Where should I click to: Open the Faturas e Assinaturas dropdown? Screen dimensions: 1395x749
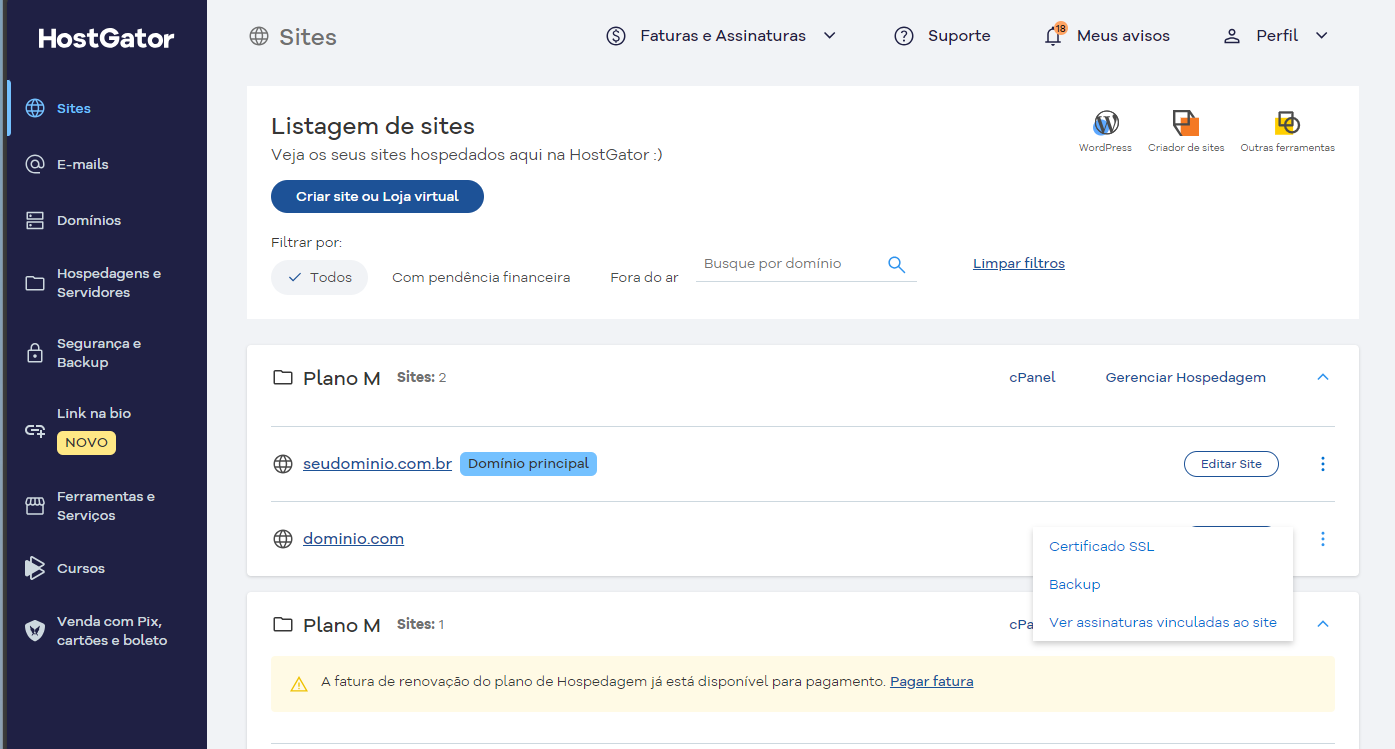click(x=721, y=36)
